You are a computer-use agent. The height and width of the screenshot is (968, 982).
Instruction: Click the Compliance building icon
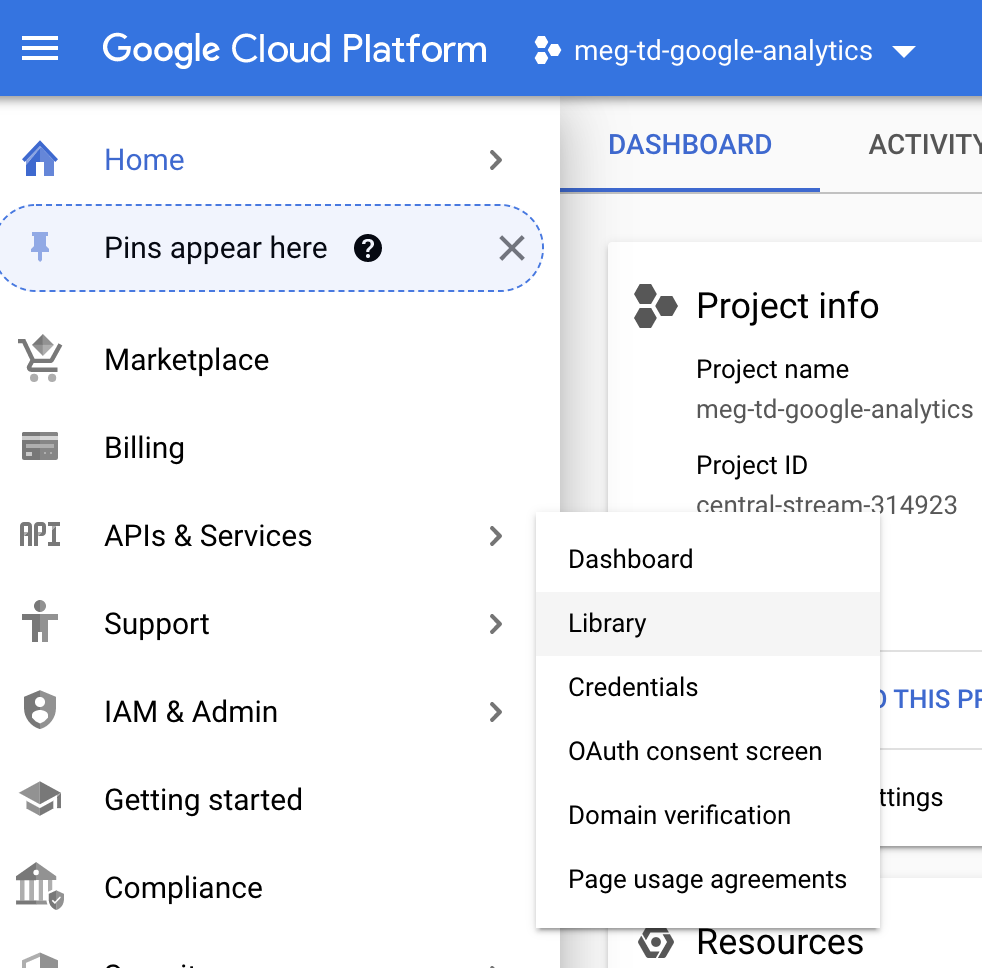(40, 888)
